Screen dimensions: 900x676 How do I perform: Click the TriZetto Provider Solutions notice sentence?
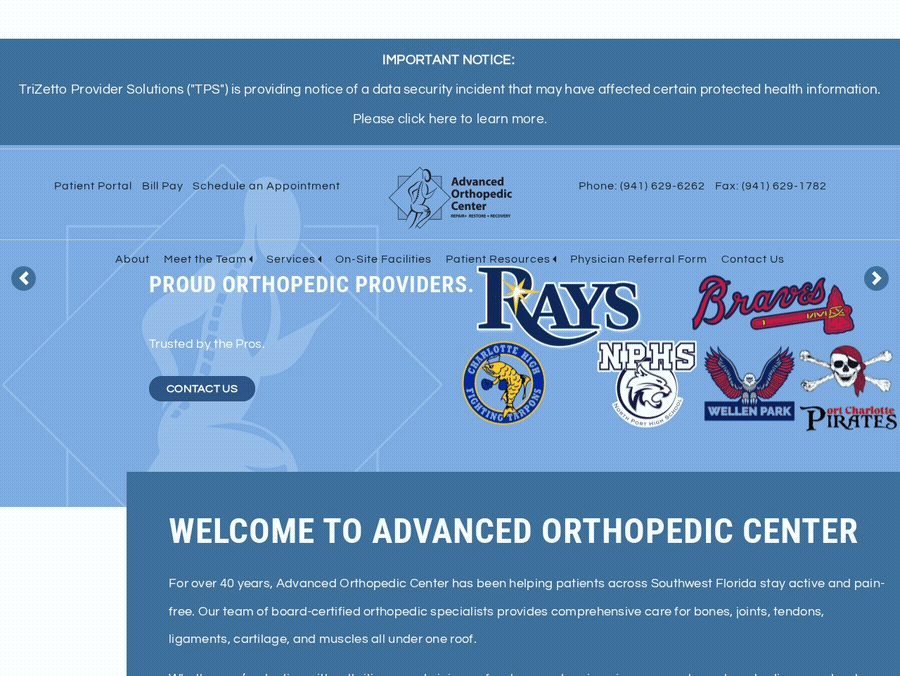(449, 90)
